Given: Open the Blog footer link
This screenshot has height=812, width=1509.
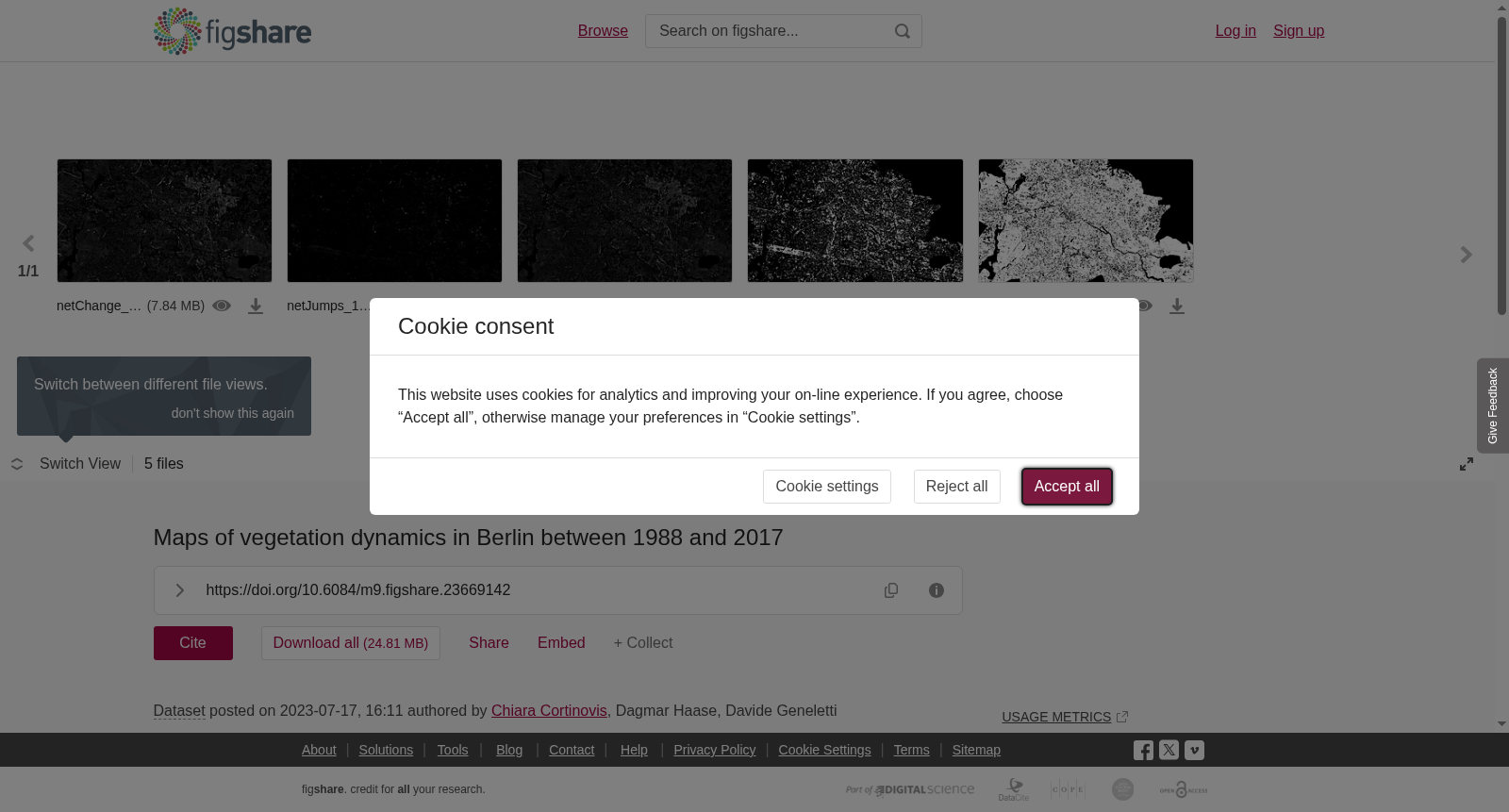Looking at the screenshot, I should pyautogui.click(x=509, y=750).
